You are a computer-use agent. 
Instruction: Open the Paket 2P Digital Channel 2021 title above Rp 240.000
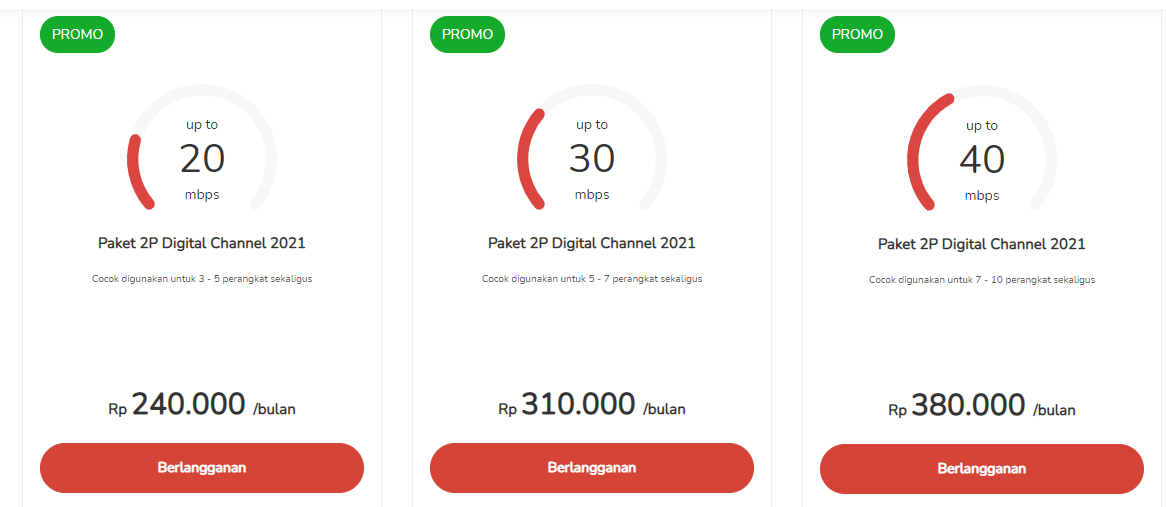(x=202, y=243)
